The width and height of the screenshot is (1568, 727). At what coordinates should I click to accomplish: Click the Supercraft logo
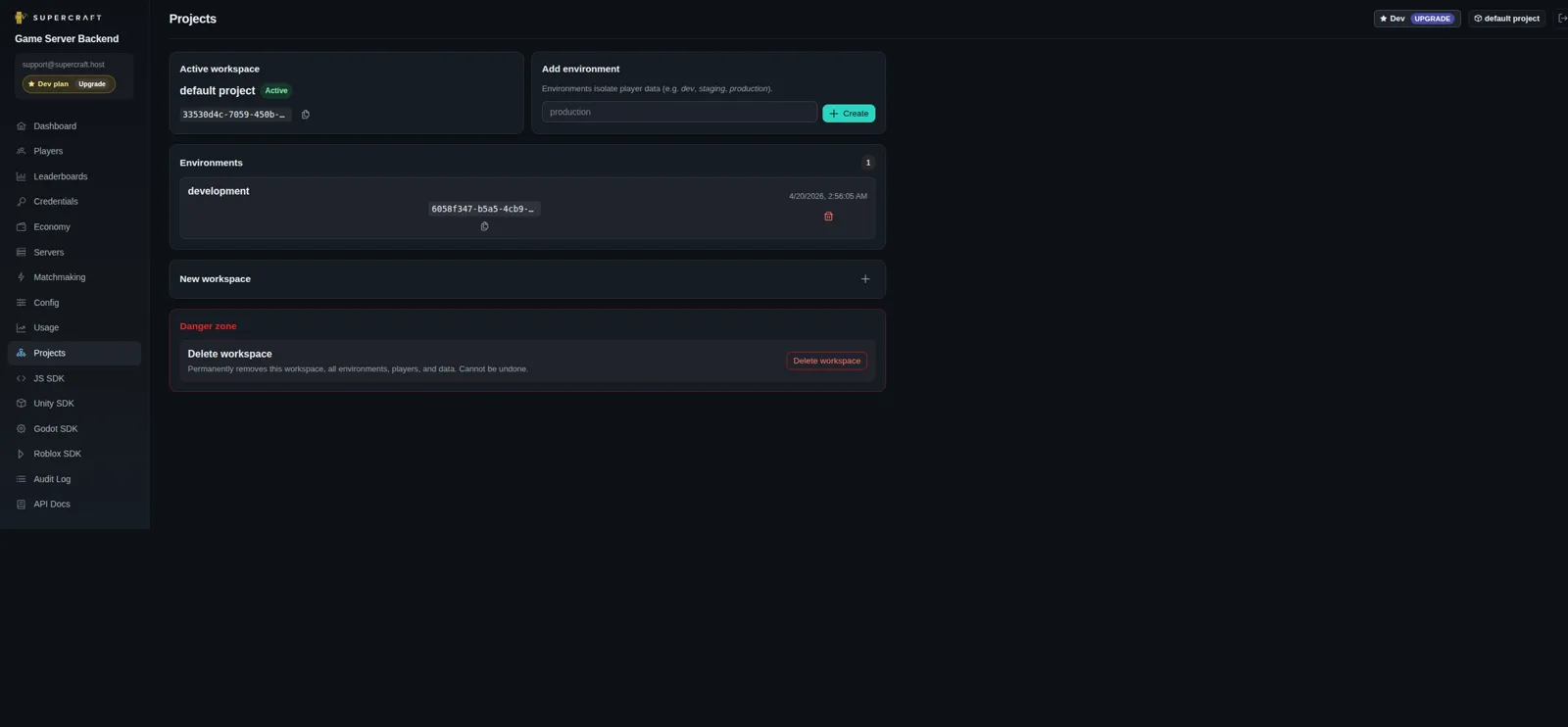(59, 18)
